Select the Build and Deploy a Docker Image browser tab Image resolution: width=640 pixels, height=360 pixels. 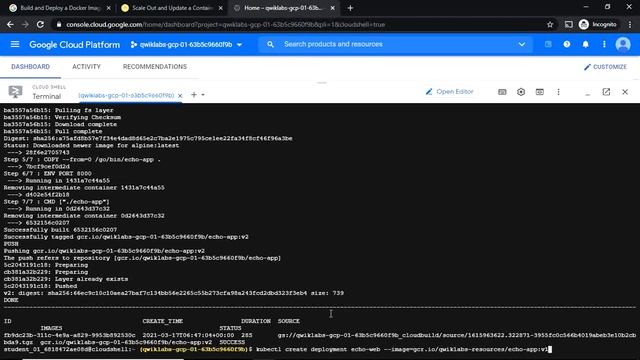click(x=60, y=8)
